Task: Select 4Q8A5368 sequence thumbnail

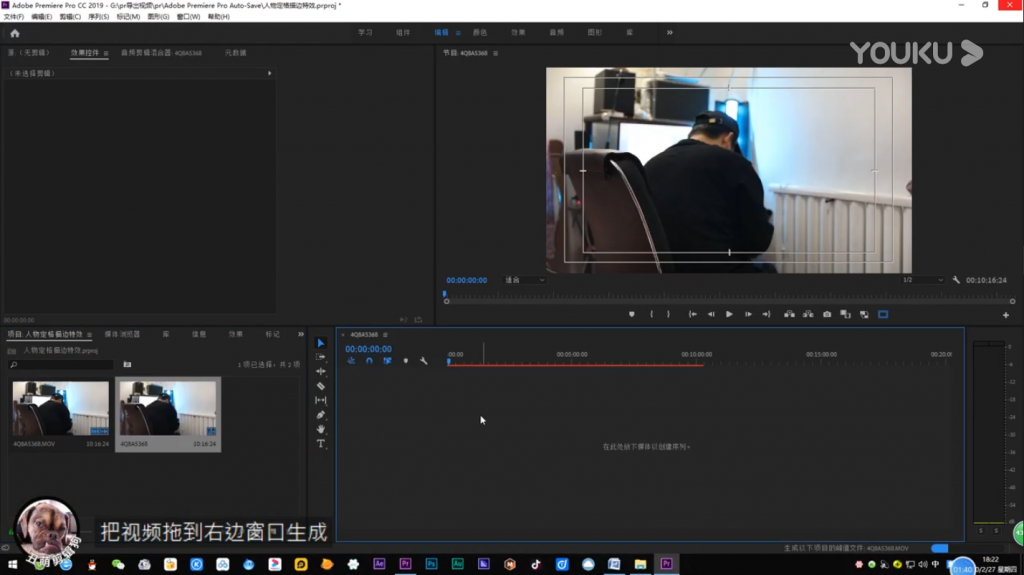Action: pyautogui.click(x=168, y=408)
